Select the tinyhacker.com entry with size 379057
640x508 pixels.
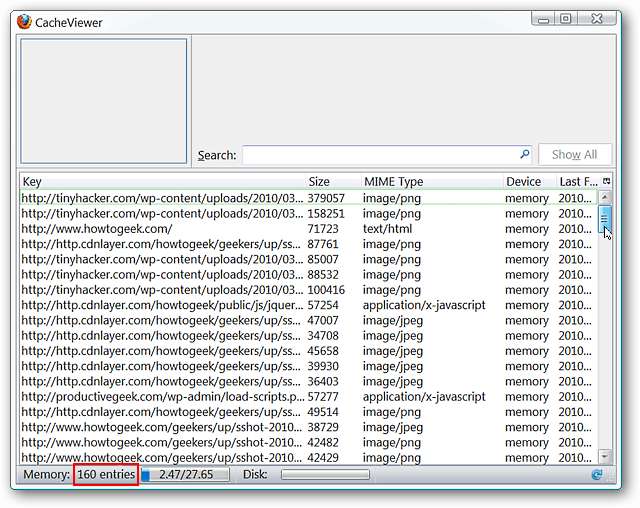tap(309, 198)
